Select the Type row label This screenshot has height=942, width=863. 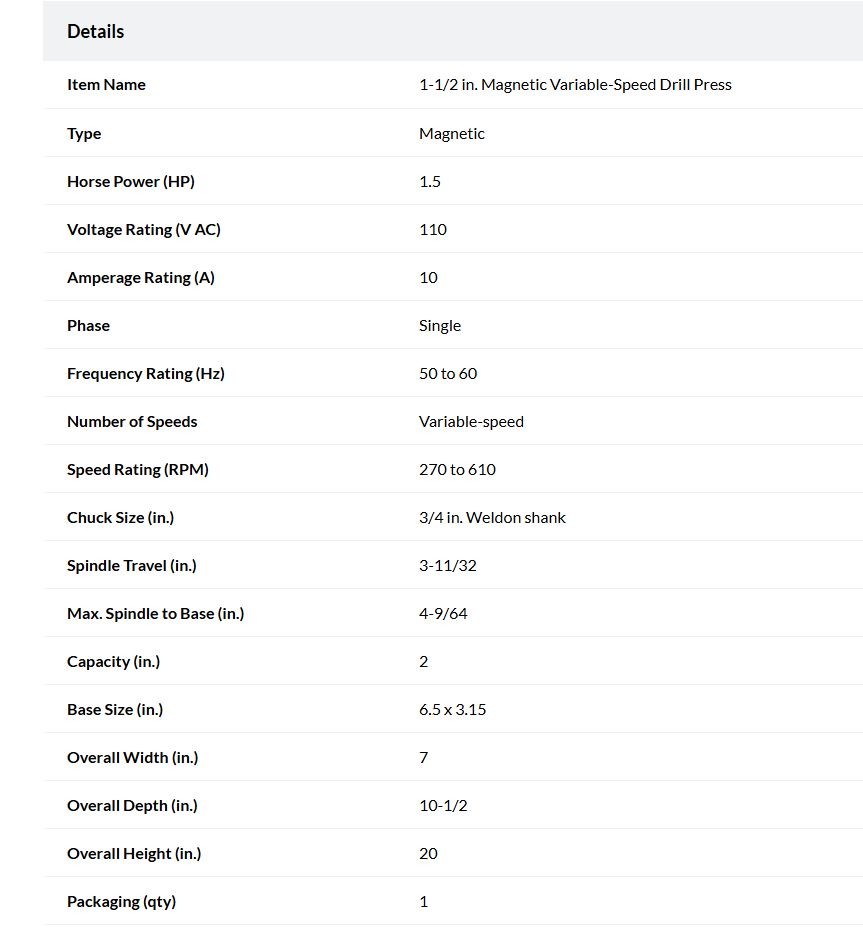point(84,133)
